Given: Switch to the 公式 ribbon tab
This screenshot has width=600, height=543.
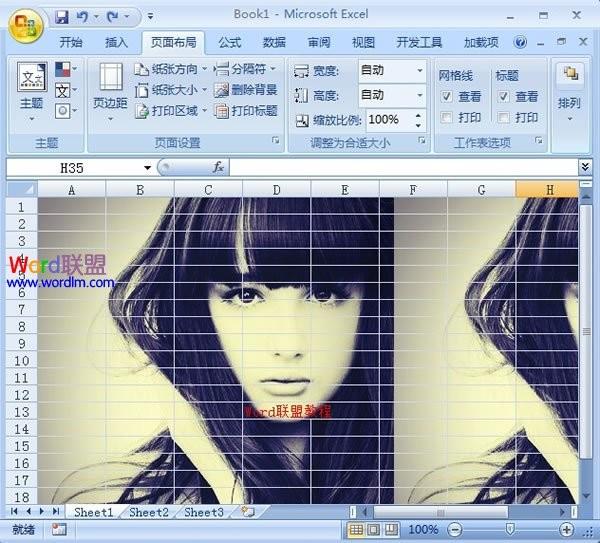Looking at the screenshot, I should [x=230, y=42].
